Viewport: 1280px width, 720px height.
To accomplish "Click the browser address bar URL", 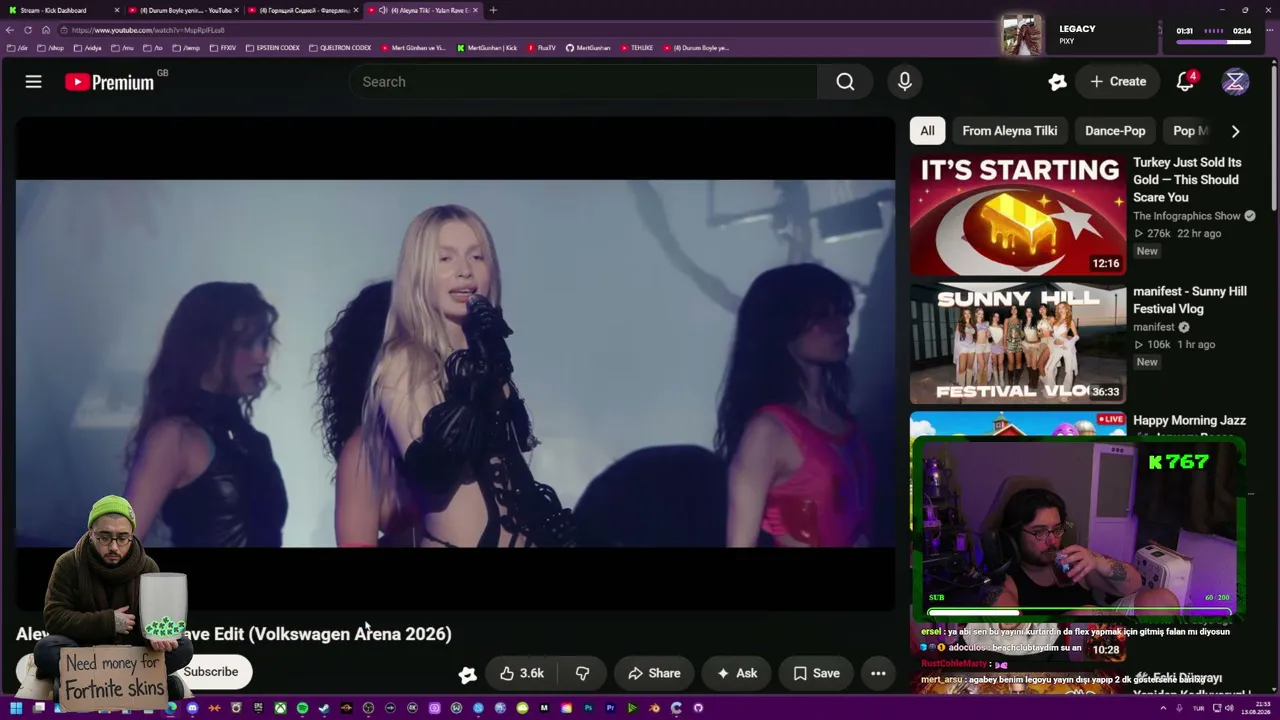I will click(x=148, y=30).
